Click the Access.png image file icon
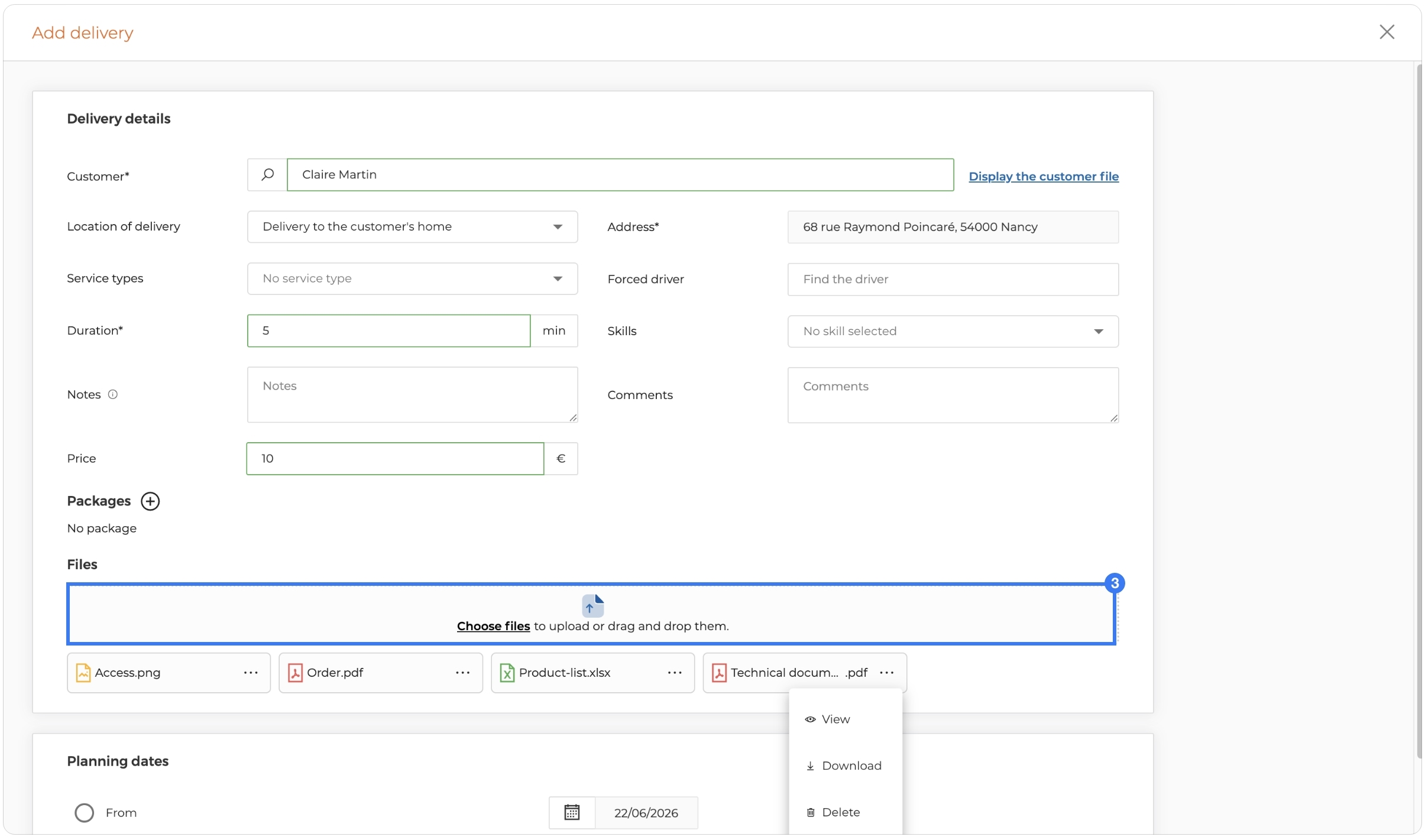 [83, 673]
